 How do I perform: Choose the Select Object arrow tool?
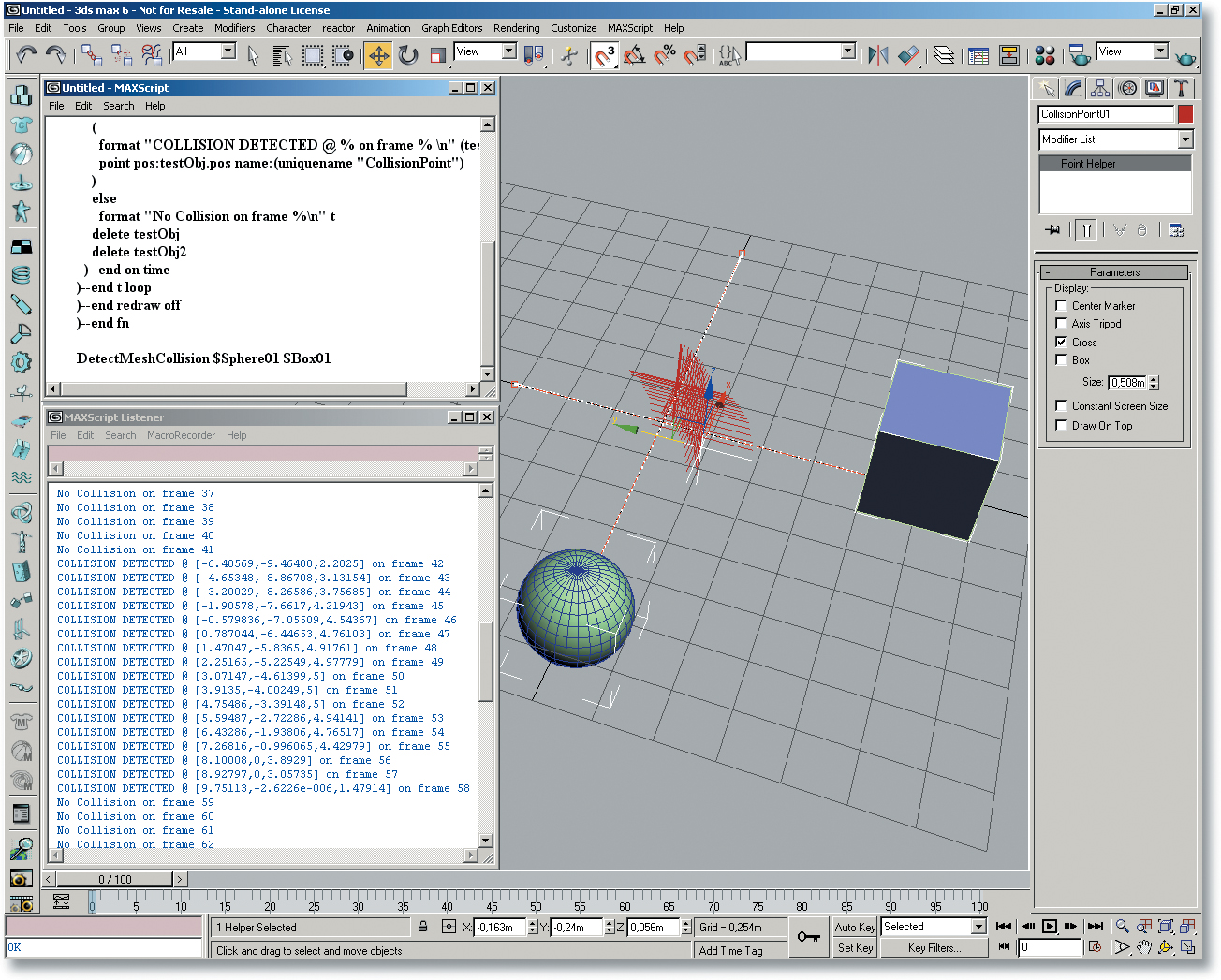(x=253, y=55)
